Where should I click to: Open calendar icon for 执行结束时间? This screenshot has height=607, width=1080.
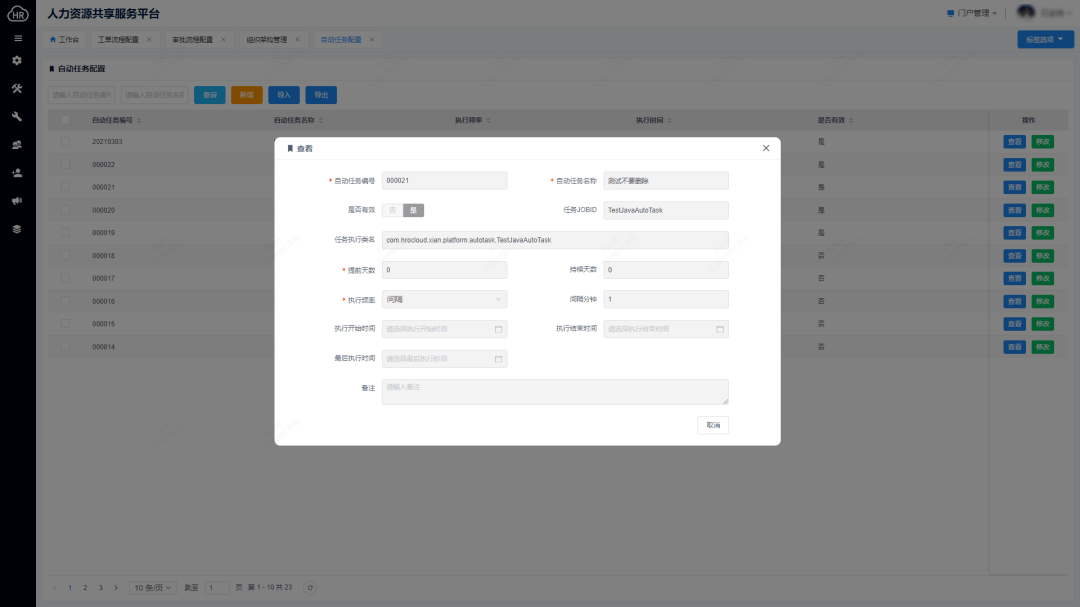(x=720, y=329)
